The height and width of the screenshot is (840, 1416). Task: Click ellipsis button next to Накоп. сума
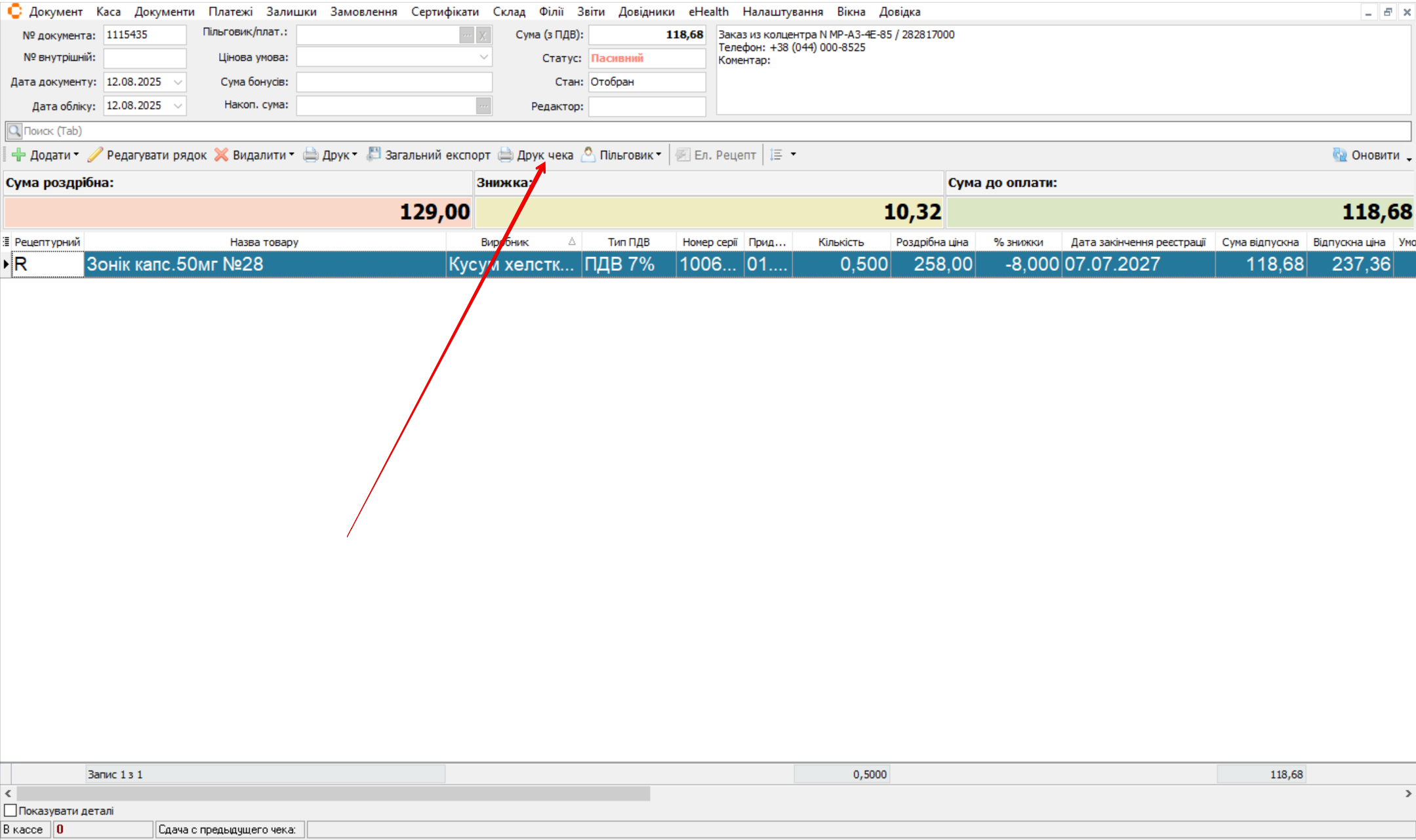483,106
